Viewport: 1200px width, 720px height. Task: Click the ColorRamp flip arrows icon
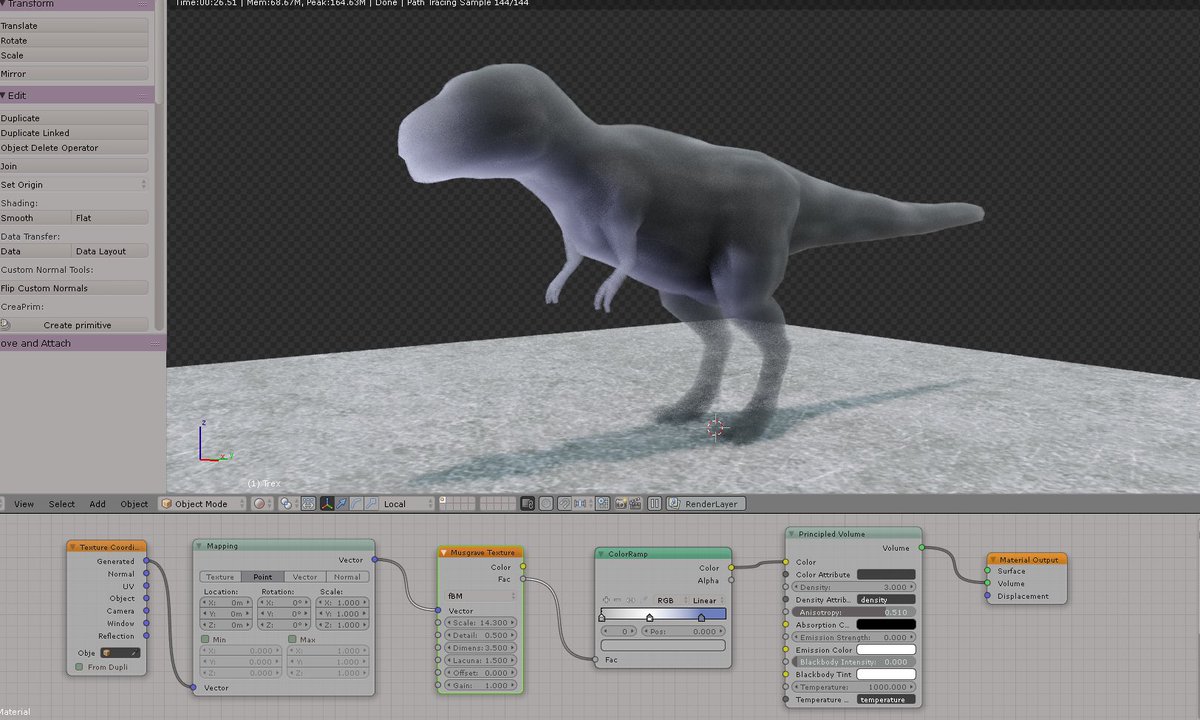(631, 600)
